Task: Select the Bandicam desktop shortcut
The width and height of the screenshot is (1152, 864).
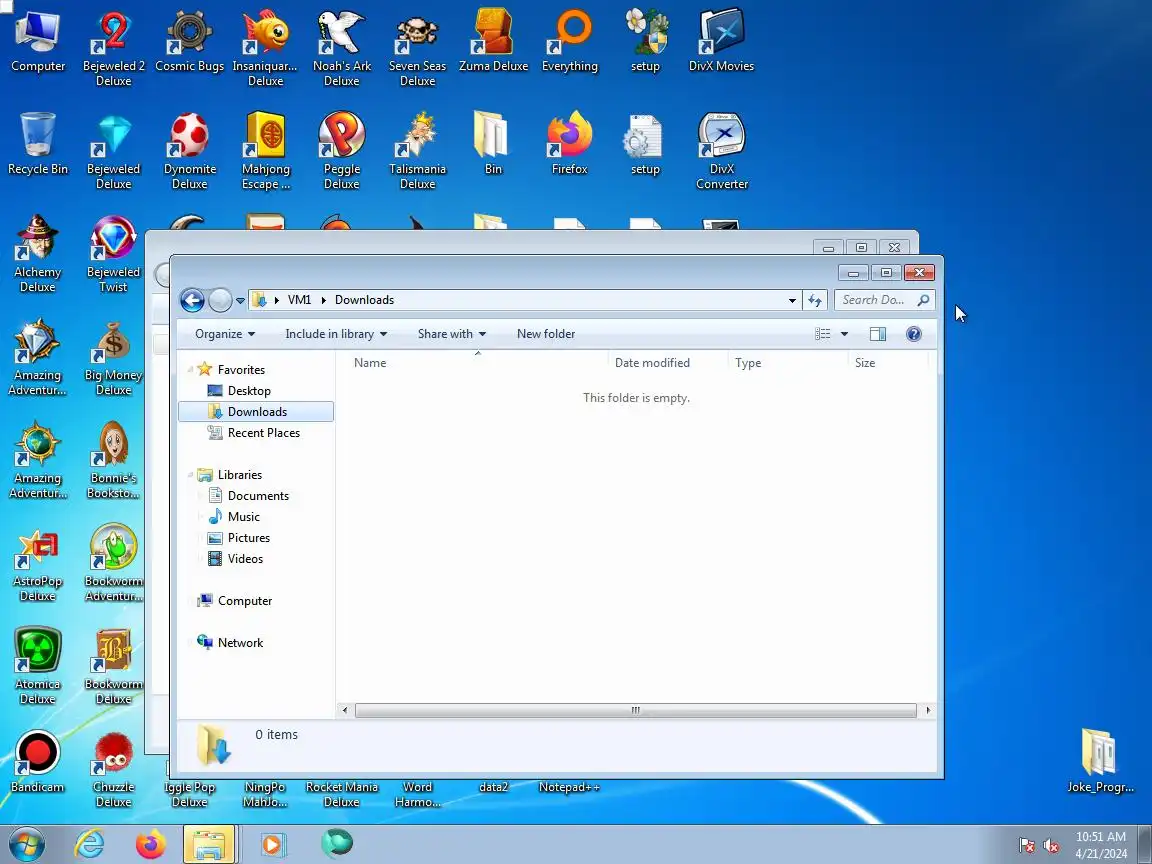Action: point(37,762)
